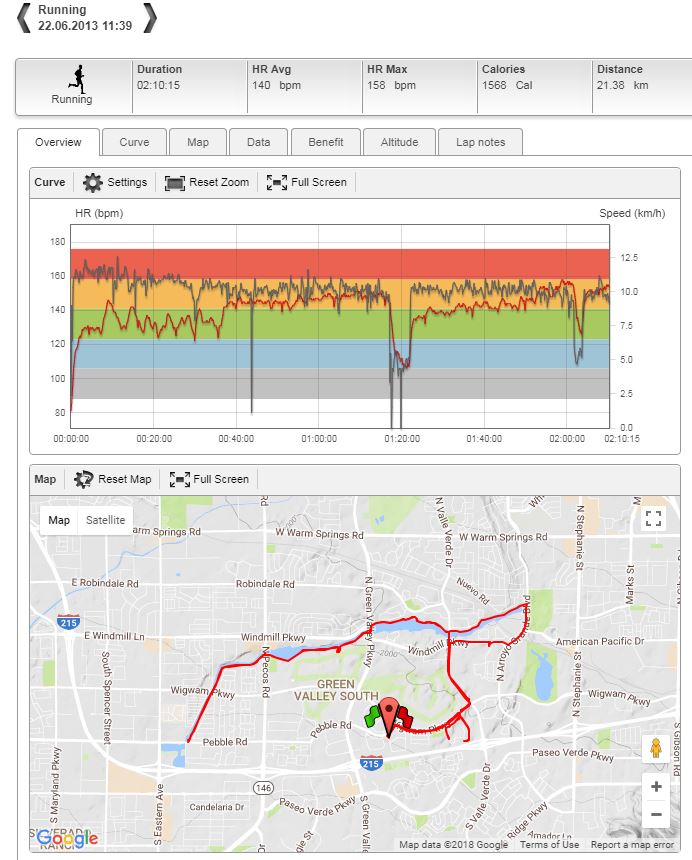The width and height of the screenshot is (692, 860).
Task: Go to next training session arrow
Action: (150, 17)
